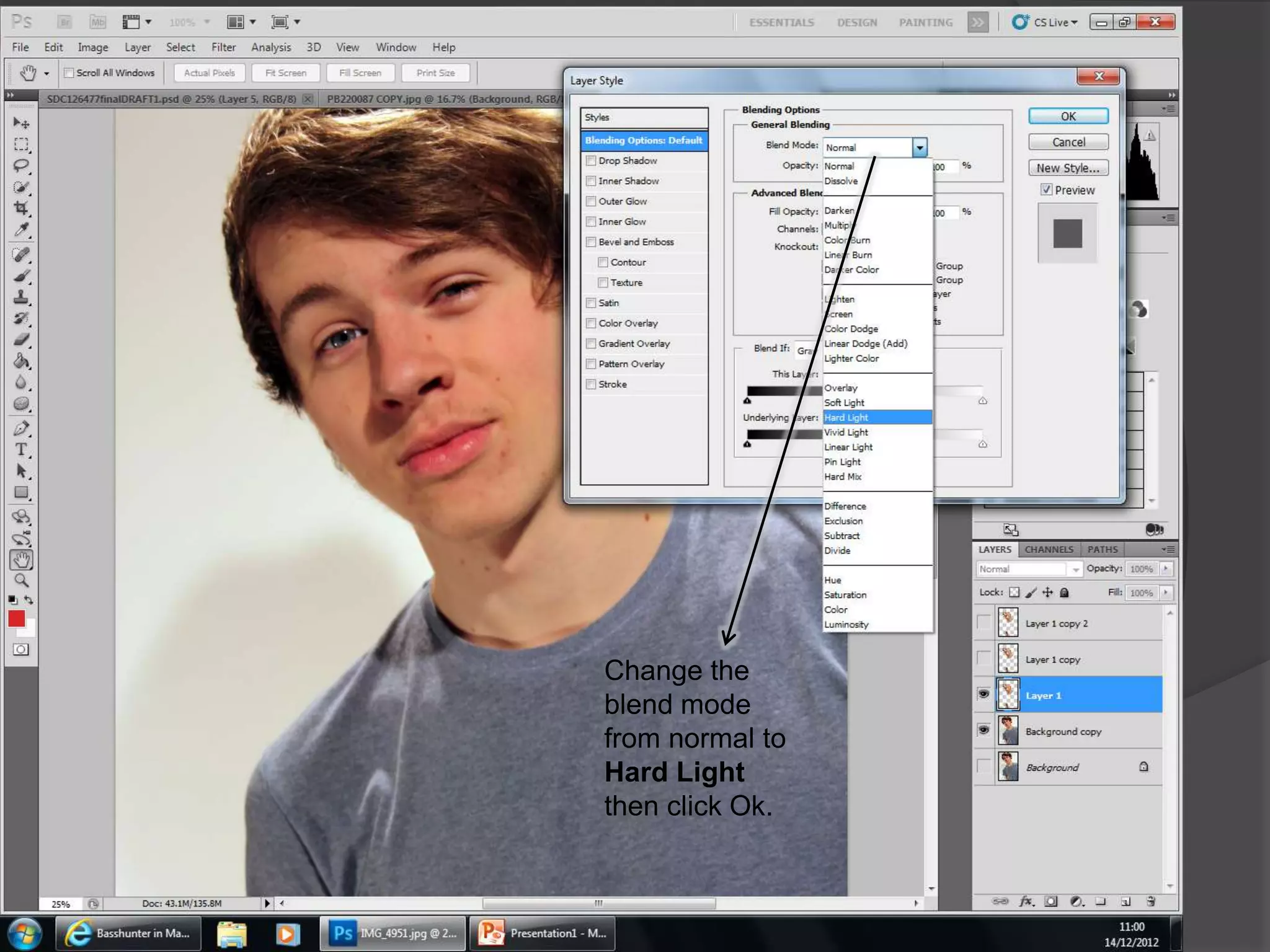The width and height of the screenshot is (1270, 952).
Task: Open status bar info arrow
Action: click(x=267, y=903)
